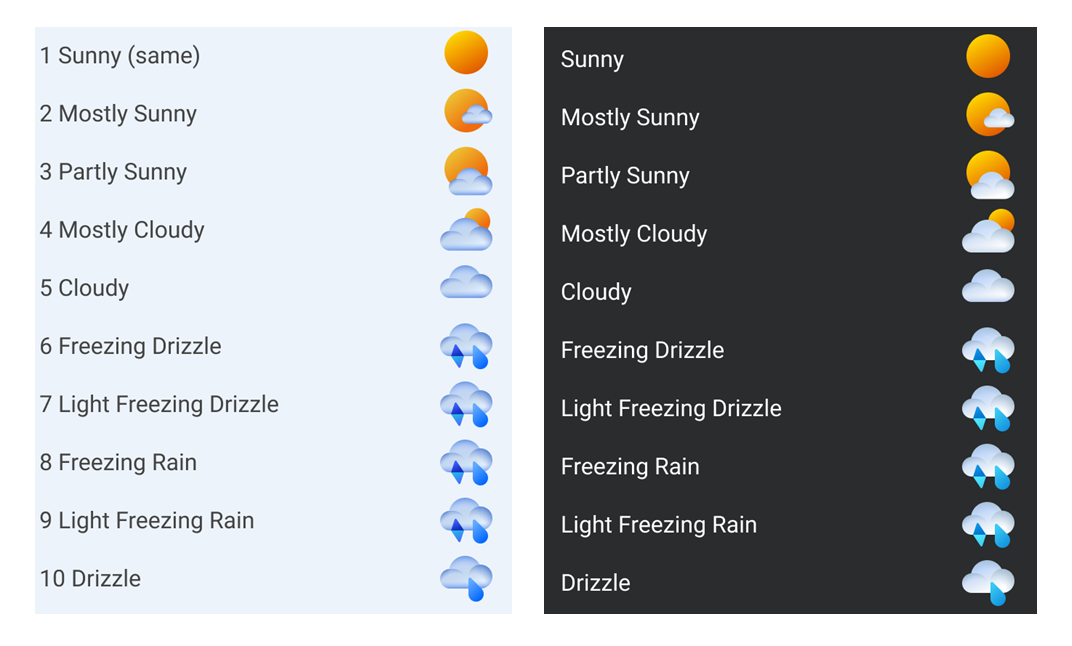Click the "Light Freezing Drizzle" label in the dark panel
This screenshot has width=1072, height=646.
click(671, 408)
